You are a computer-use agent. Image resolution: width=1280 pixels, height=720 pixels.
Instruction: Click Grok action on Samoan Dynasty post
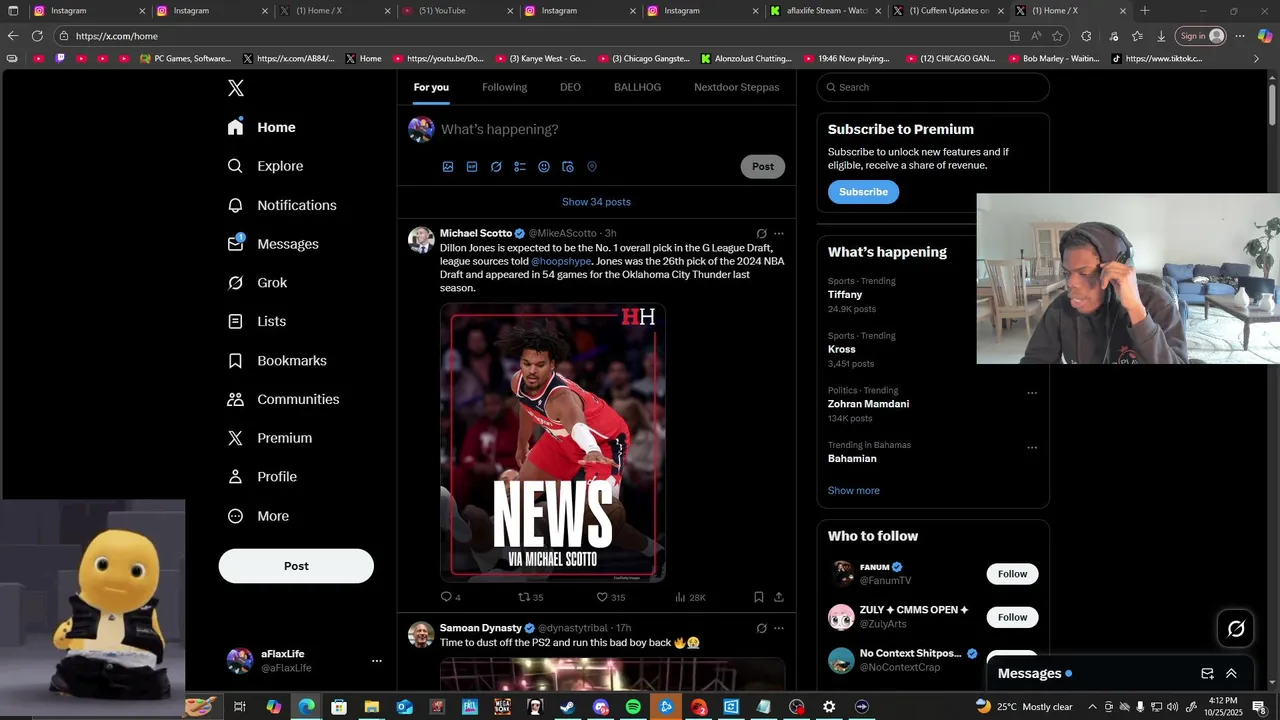761,628
